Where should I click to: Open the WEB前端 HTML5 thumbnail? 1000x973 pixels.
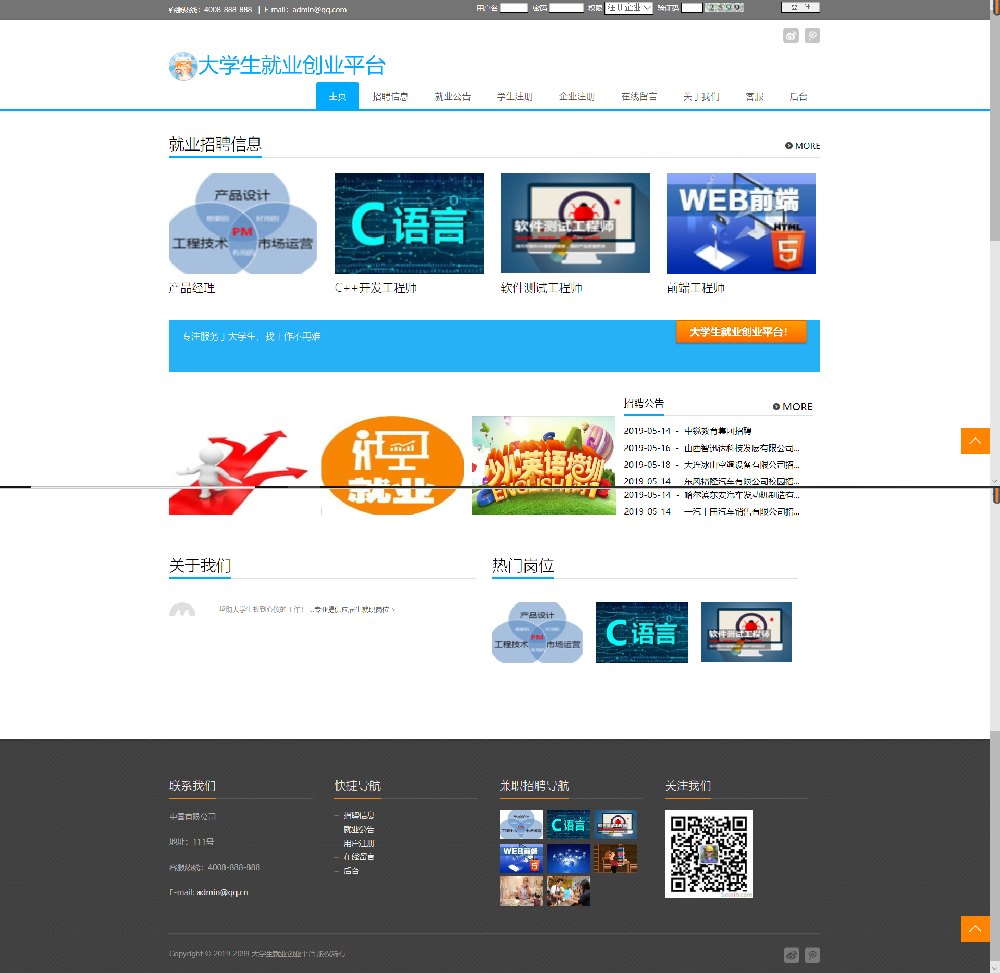741,223
